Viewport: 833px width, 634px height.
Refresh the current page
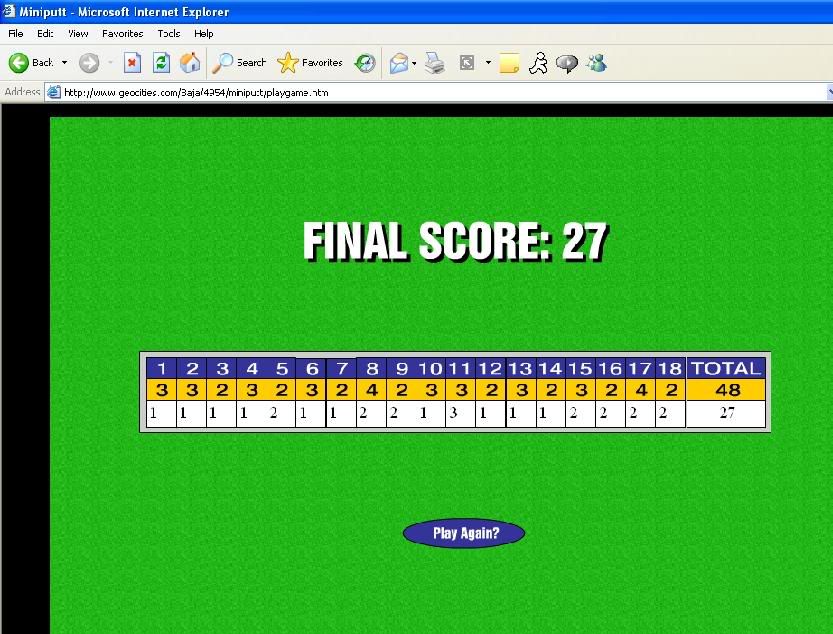161,63
